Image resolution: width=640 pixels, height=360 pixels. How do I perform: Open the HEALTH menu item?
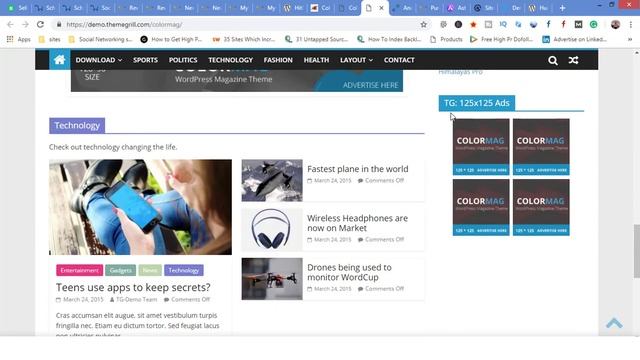tap(316, 60)
